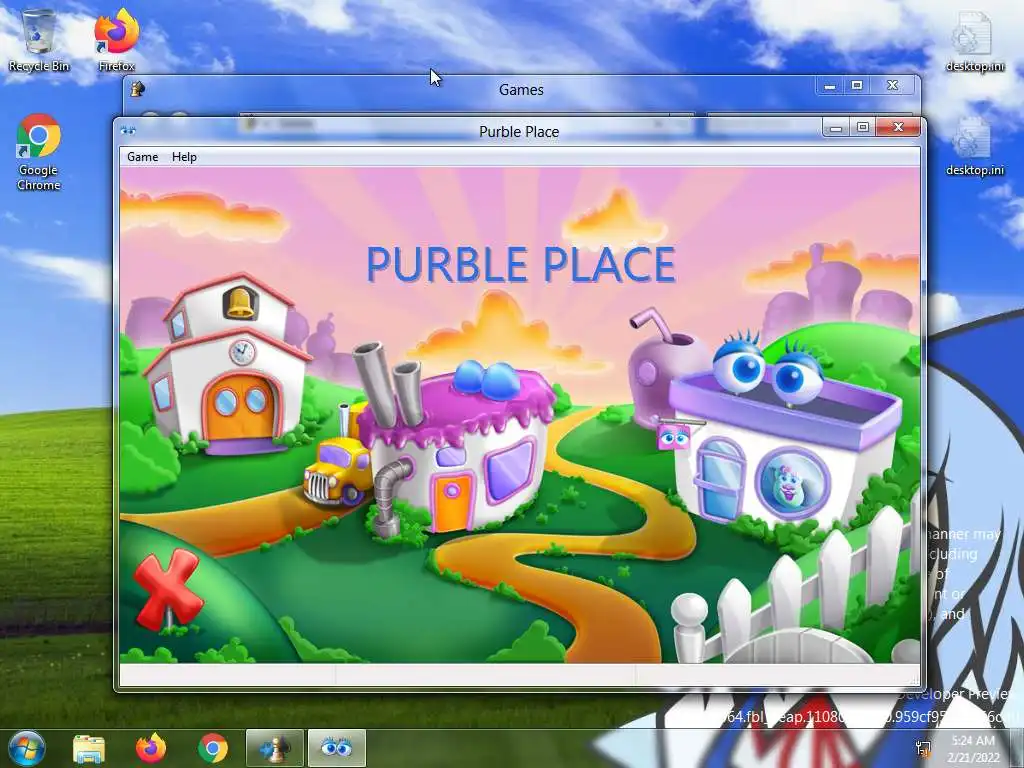
Task: Switch to the Purble Place taskbar button
Action: 337,749
